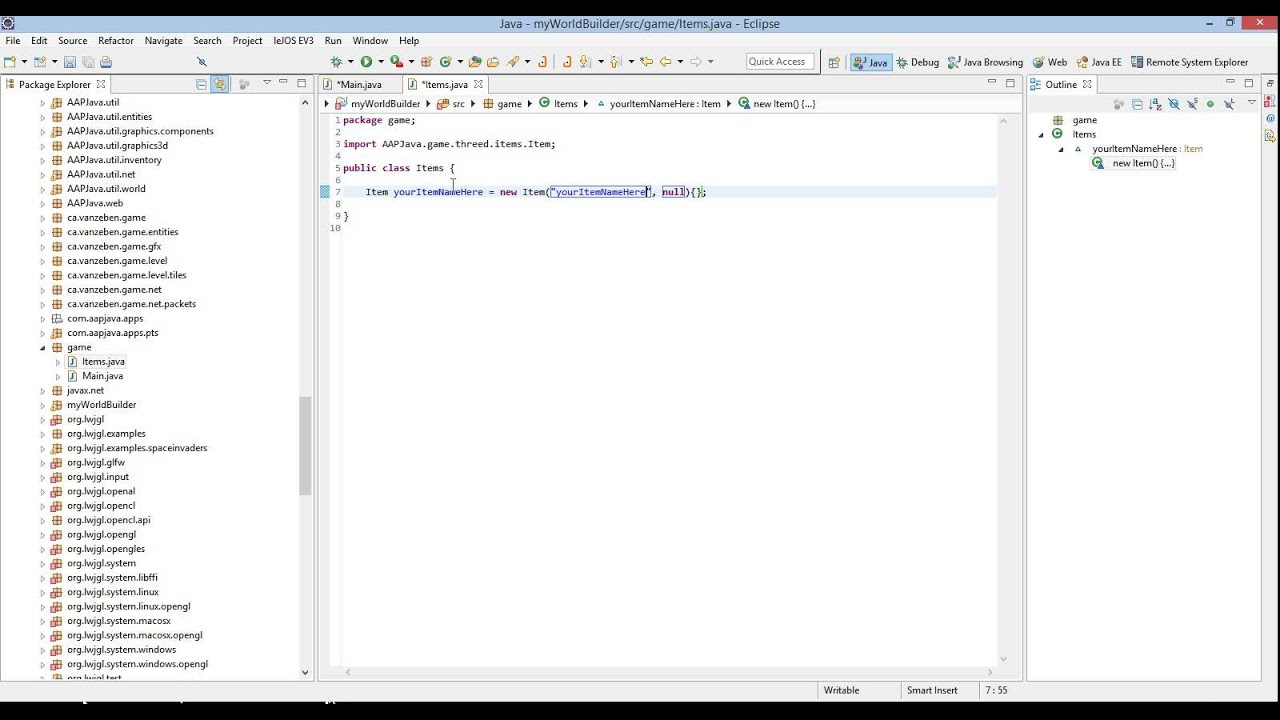Click the Print toolbar icon
1280x720 pixels.
click(x=106, y=61)
